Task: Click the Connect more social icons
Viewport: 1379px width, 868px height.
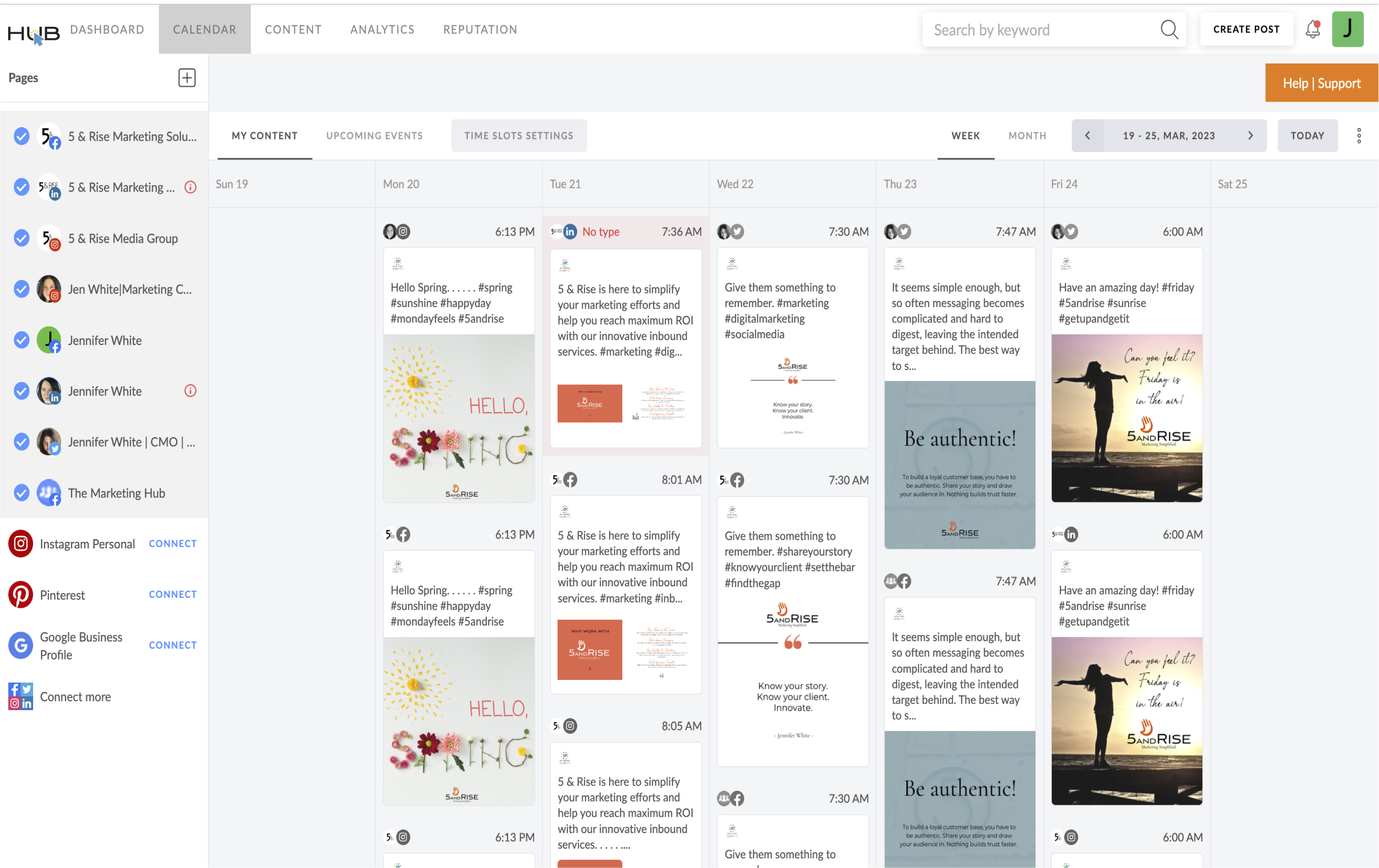Action: tap(21, 696)
